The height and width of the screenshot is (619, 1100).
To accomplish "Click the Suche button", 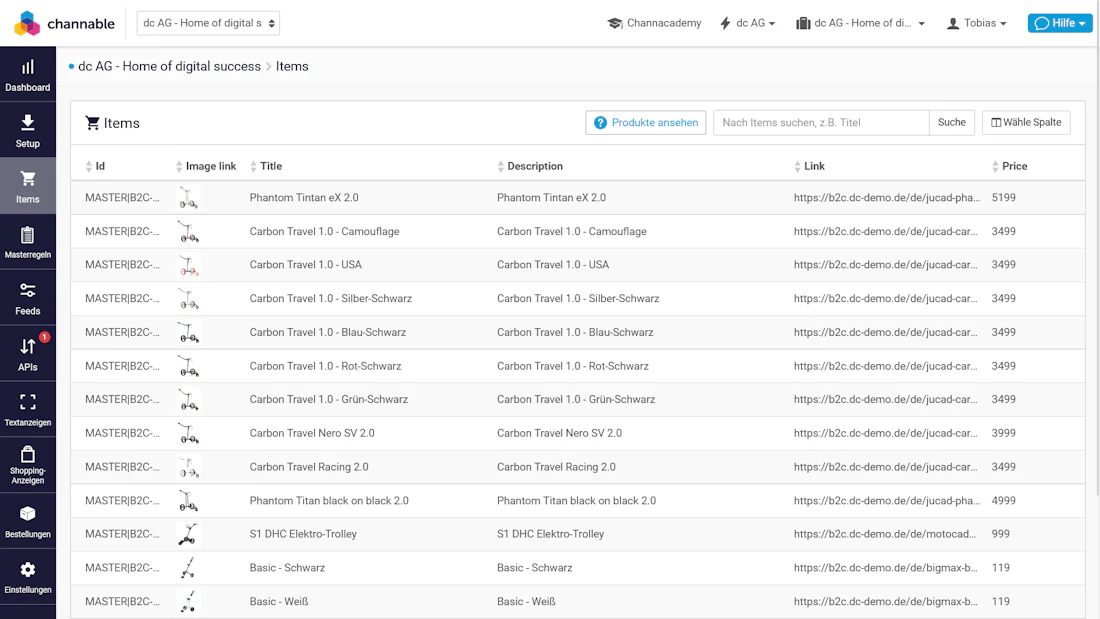I will coord(951,123).
